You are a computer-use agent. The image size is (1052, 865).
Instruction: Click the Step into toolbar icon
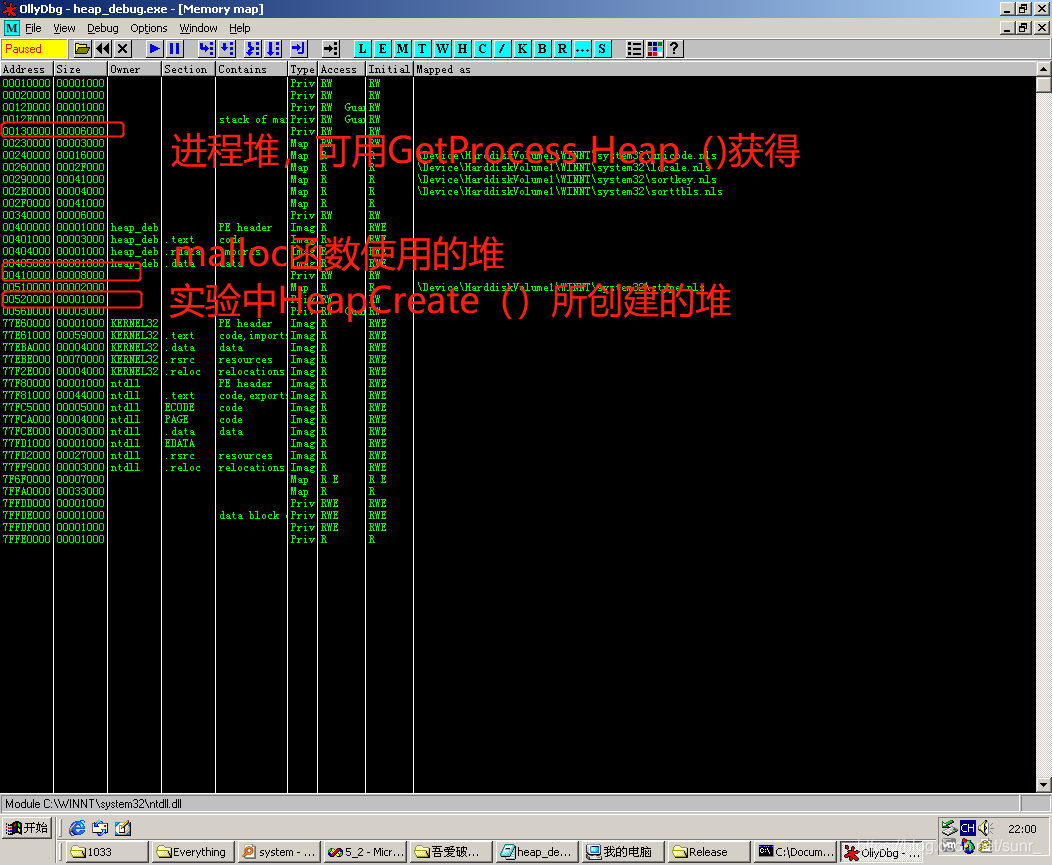pyautogui.click(x=207, y=49)
